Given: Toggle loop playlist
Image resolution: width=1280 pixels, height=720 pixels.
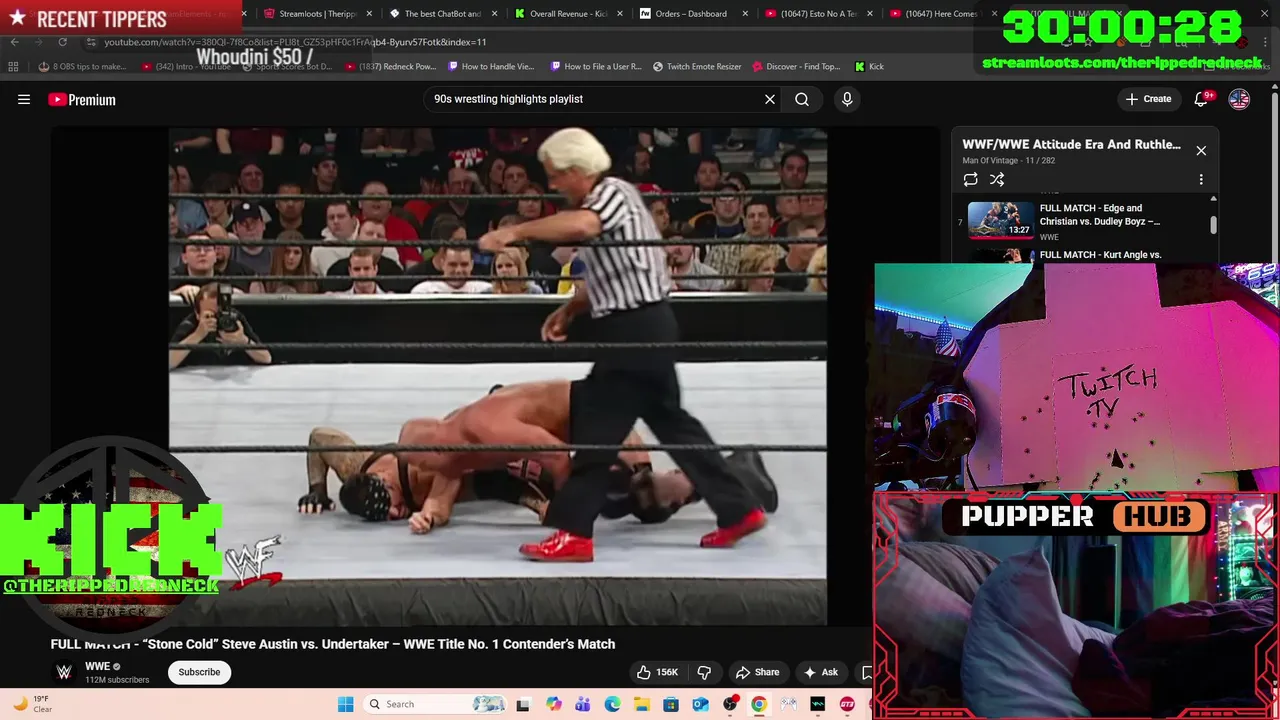Looking at the screenshot, I should [970, 179].
